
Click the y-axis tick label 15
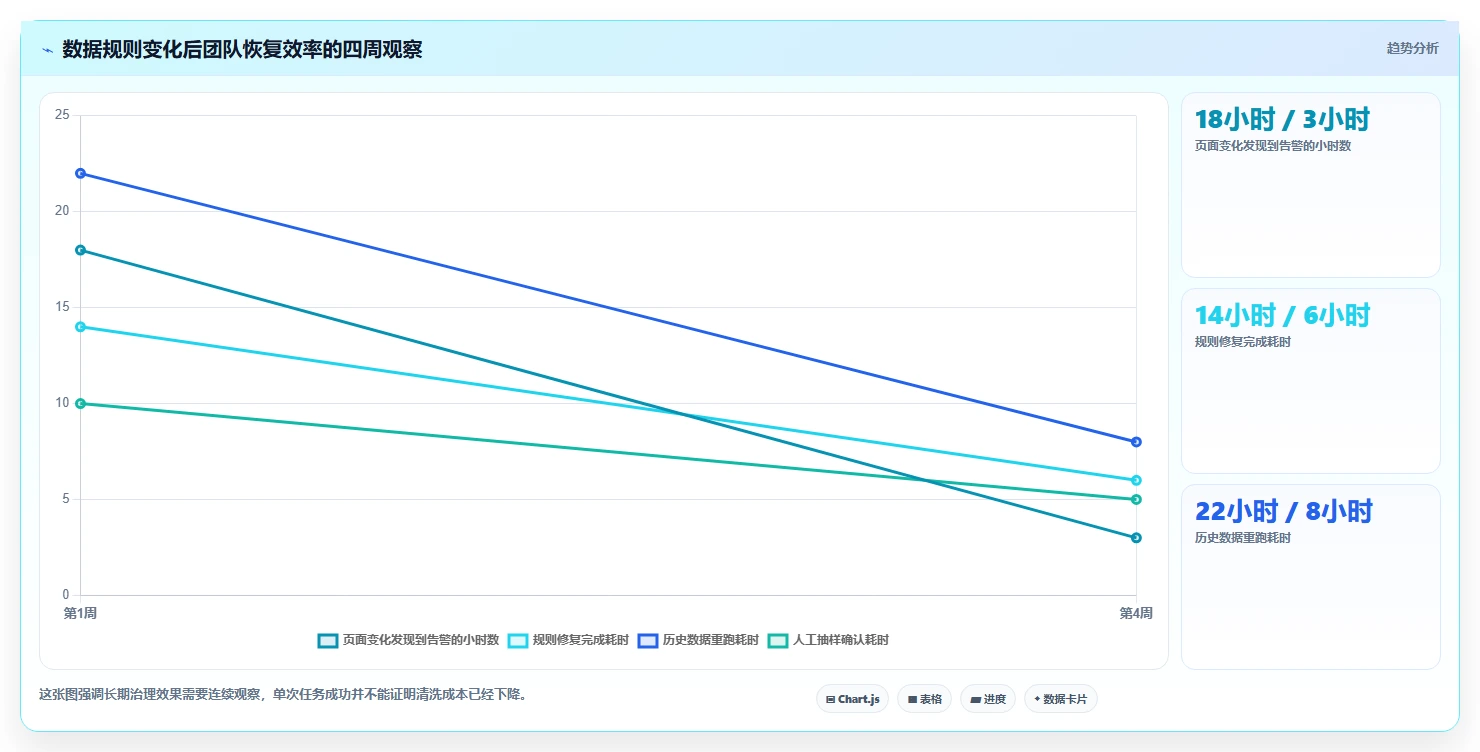point(62,307)
